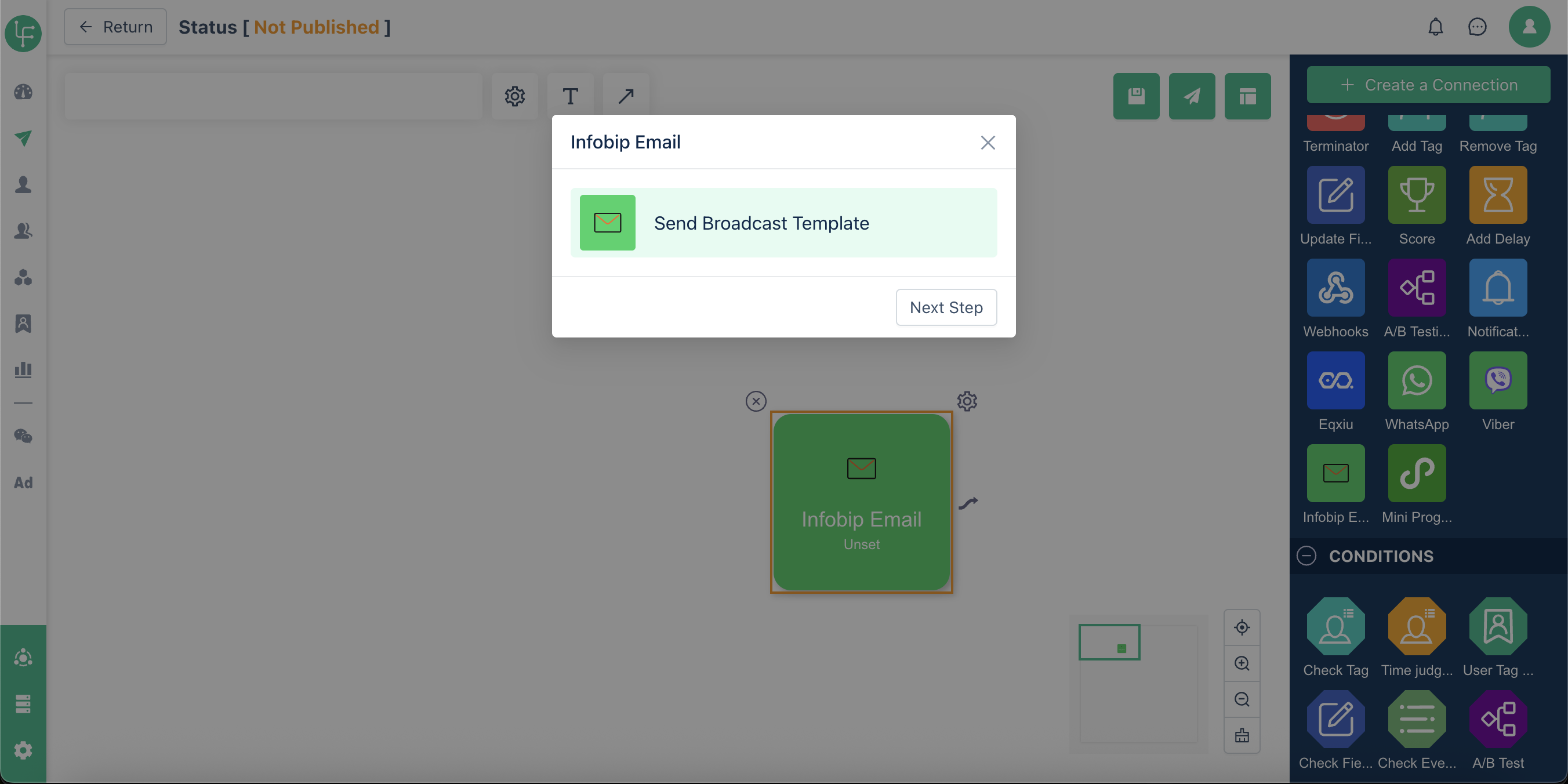Image resolution: width=1568 pixels, height=784 pixels.
Task: Click Create a Connection button
Action: 1428,85
